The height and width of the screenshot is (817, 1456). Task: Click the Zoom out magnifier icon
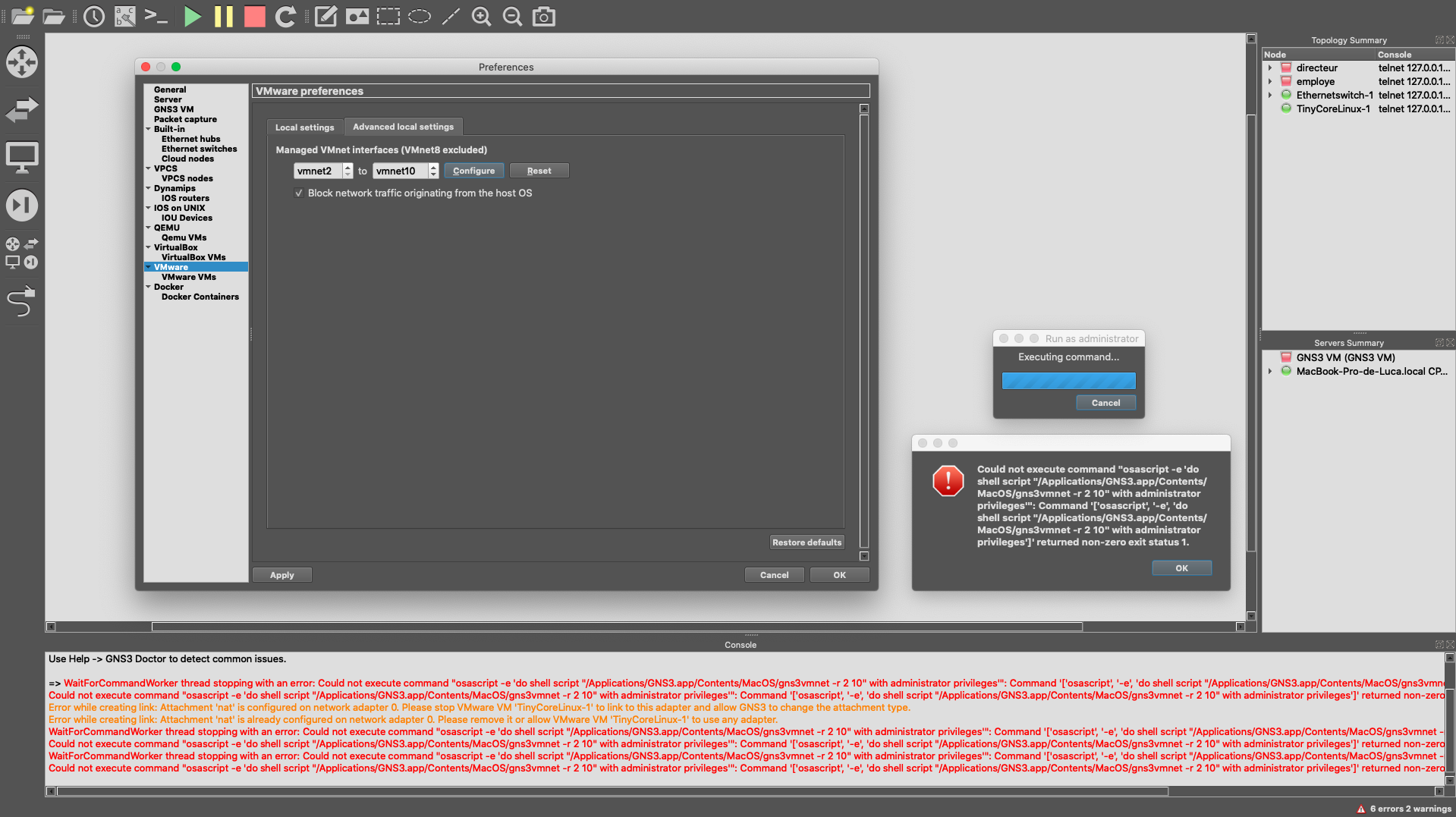(513, 16)
